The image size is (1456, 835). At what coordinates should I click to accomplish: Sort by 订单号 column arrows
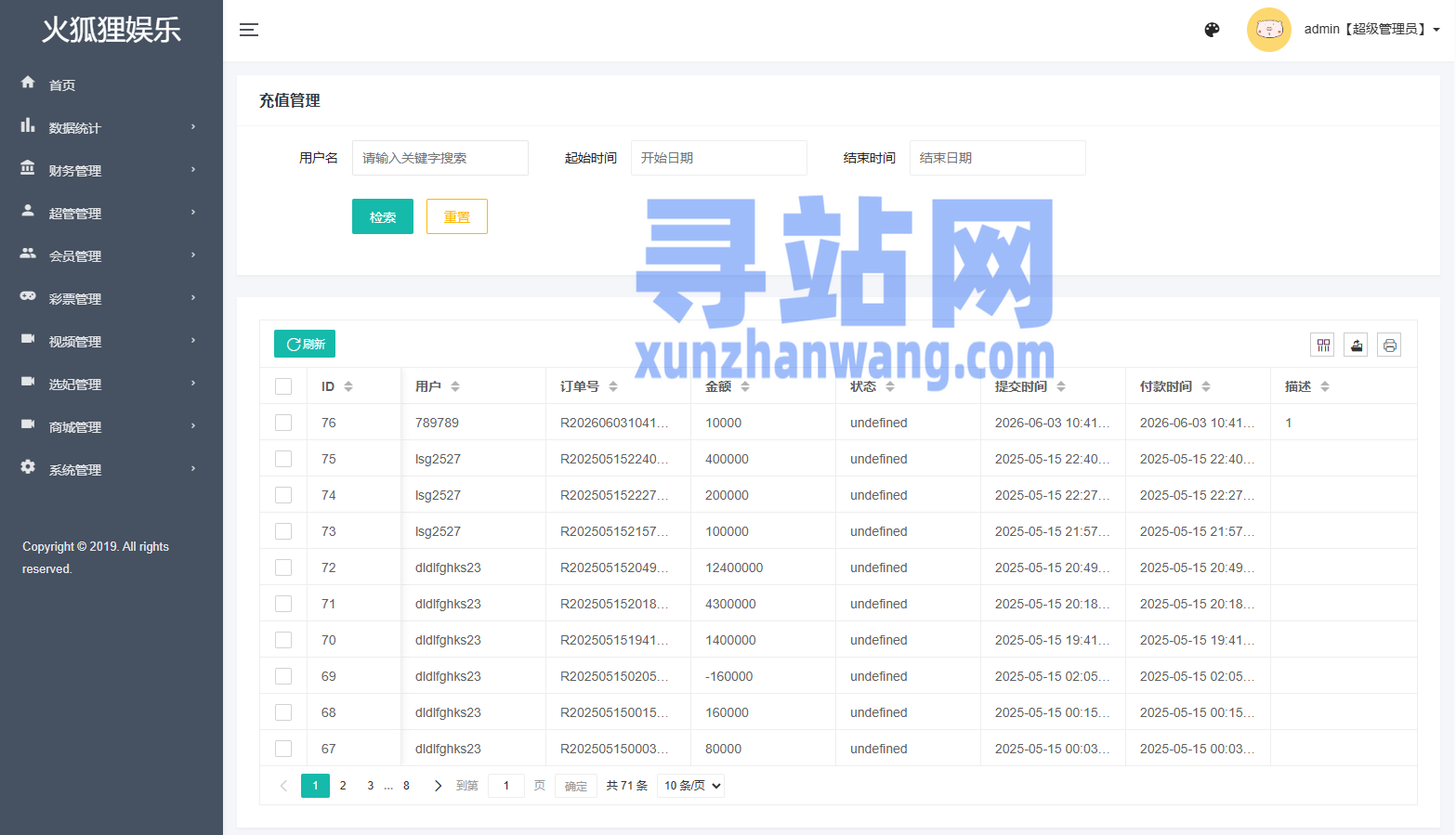point(613,386)
